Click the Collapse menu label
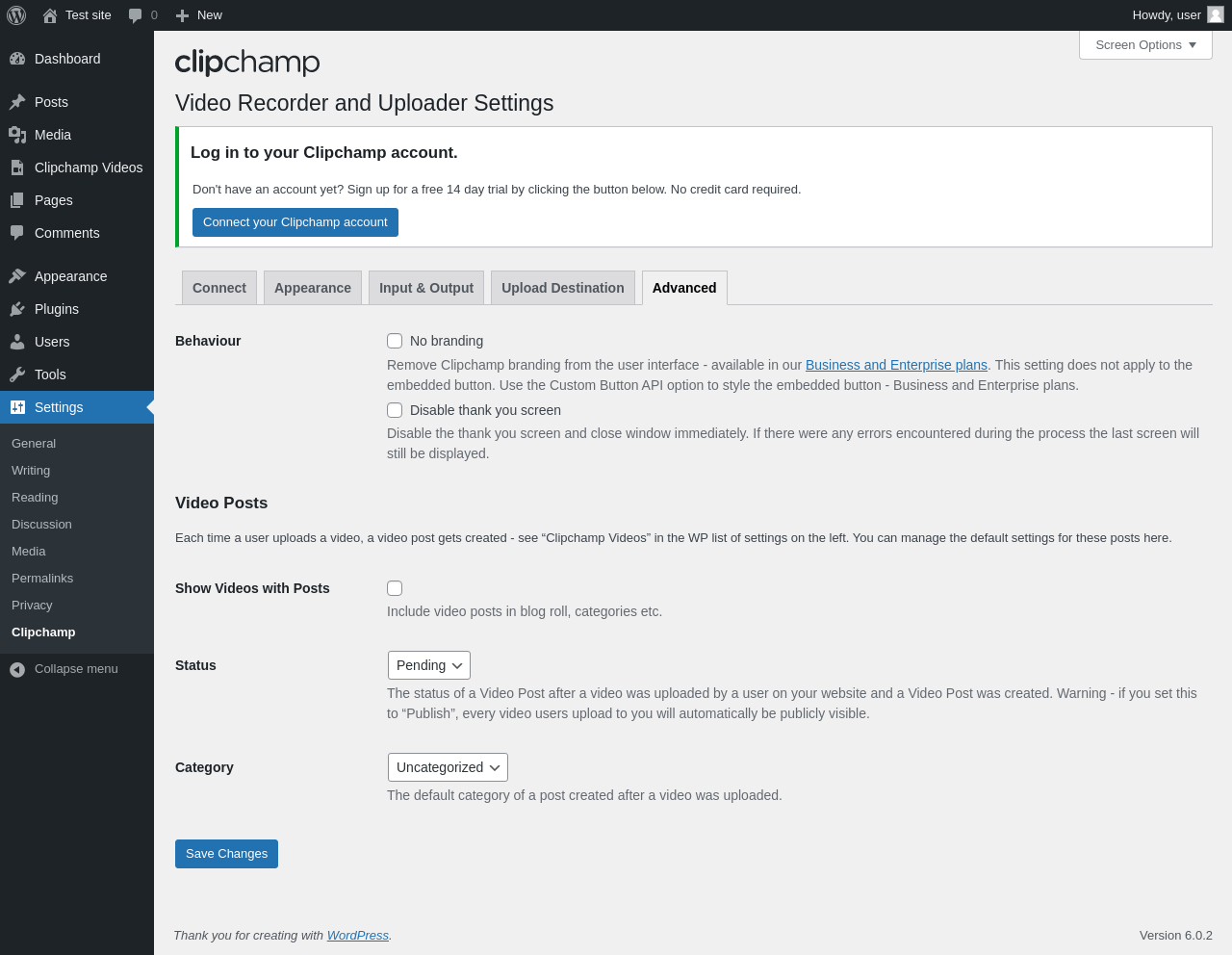1232x955 pixels. (x=76, y=669)
